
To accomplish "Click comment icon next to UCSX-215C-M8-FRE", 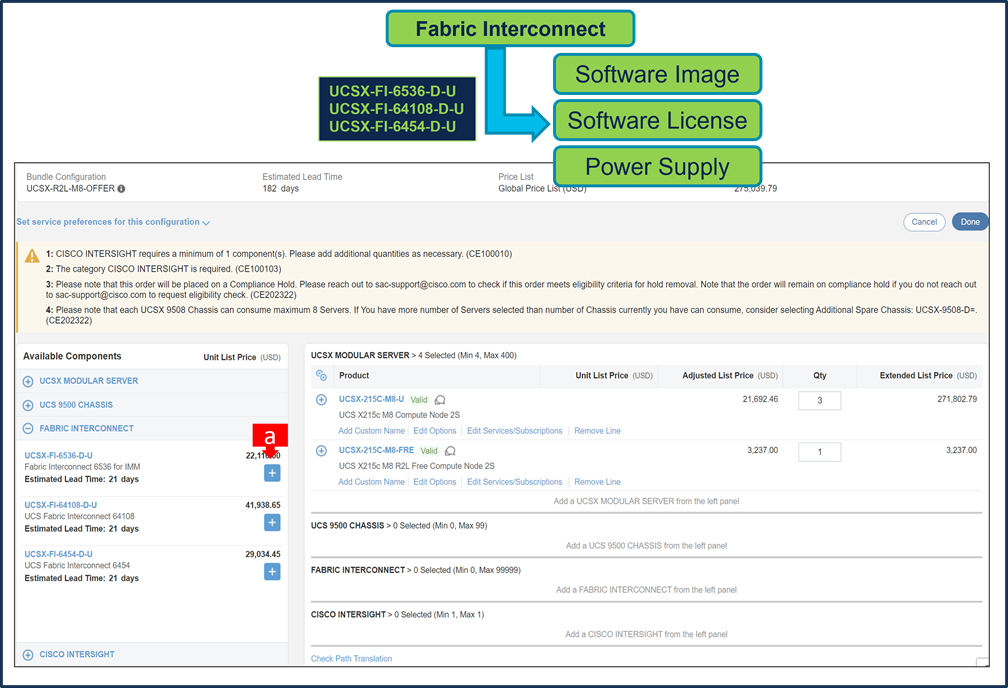I will pyautogui.click(x=451, y=451).
